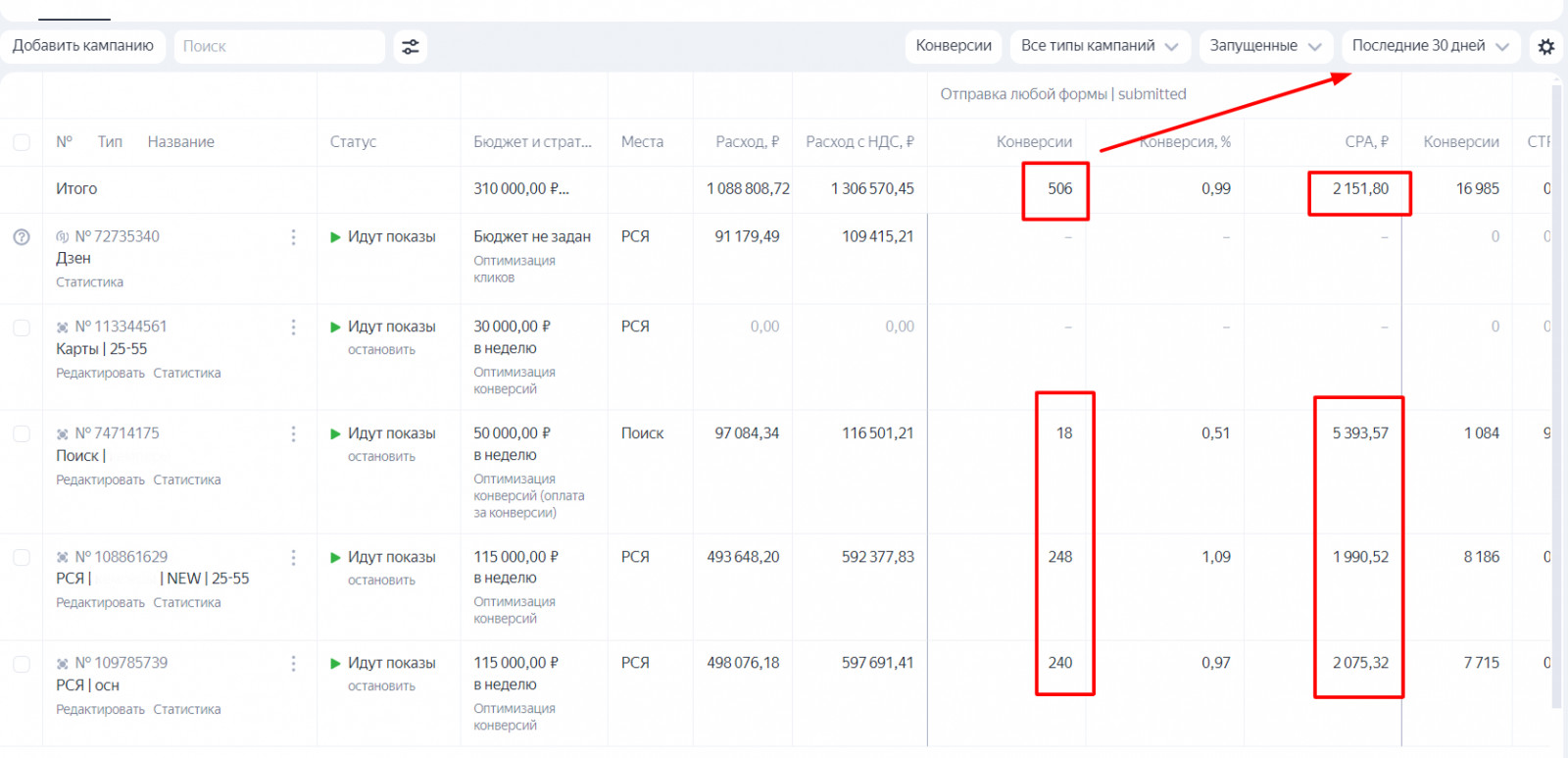The width and height of the screenshot is (1568, 758).
Task: Open three-dot menu for campaign 113344561
Action: pos(293,328)
